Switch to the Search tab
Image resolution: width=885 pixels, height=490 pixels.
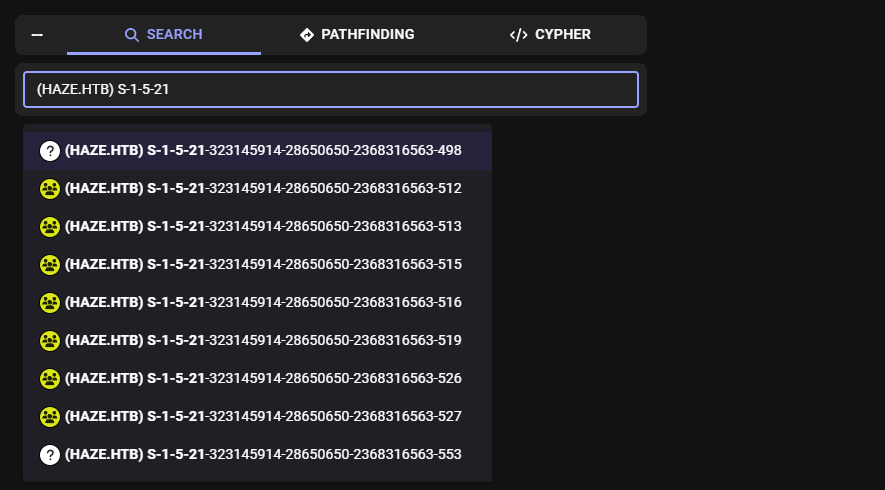point(164,35)
